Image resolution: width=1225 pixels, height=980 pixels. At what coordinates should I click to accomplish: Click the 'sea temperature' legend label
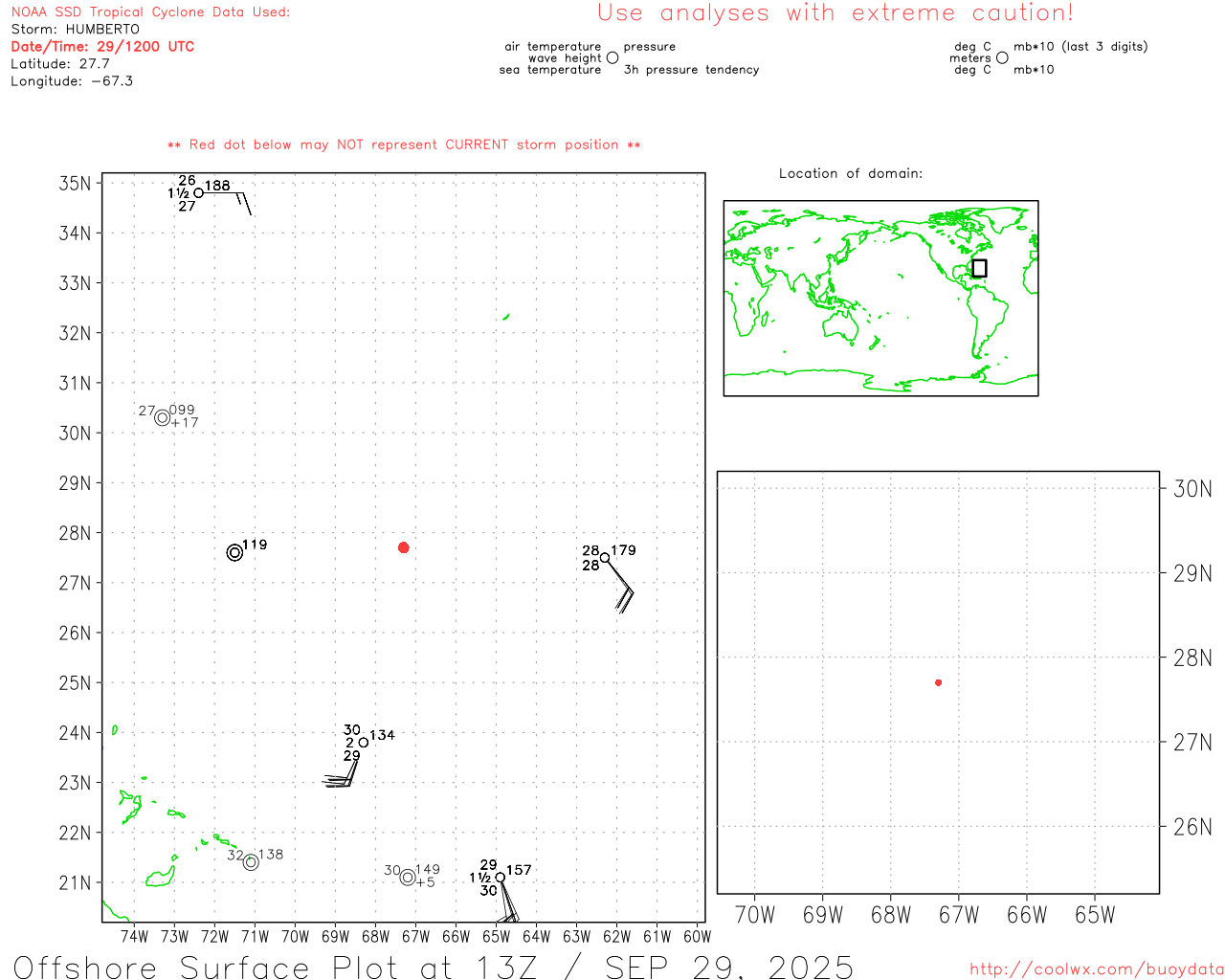click(550, 70)
